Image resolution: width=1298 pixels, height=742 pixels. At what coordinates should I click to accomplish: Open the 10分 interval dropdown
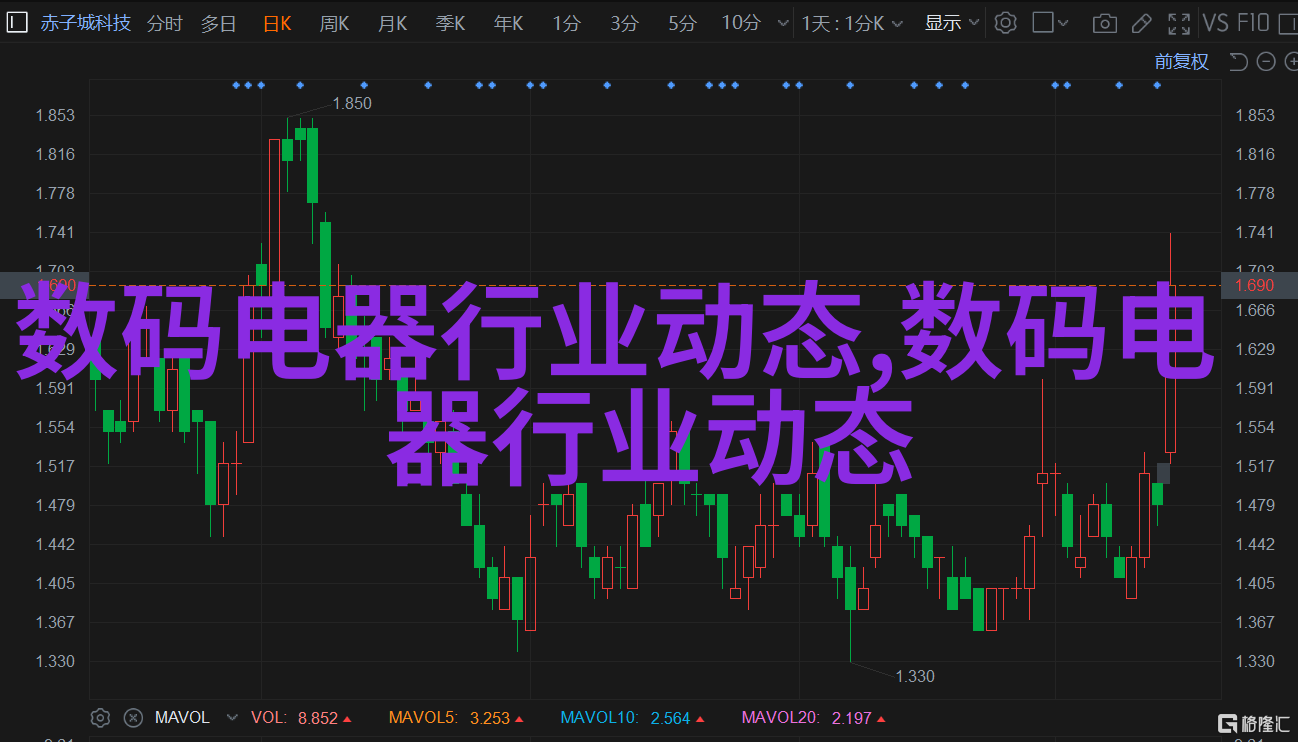(x=783, y=23)
